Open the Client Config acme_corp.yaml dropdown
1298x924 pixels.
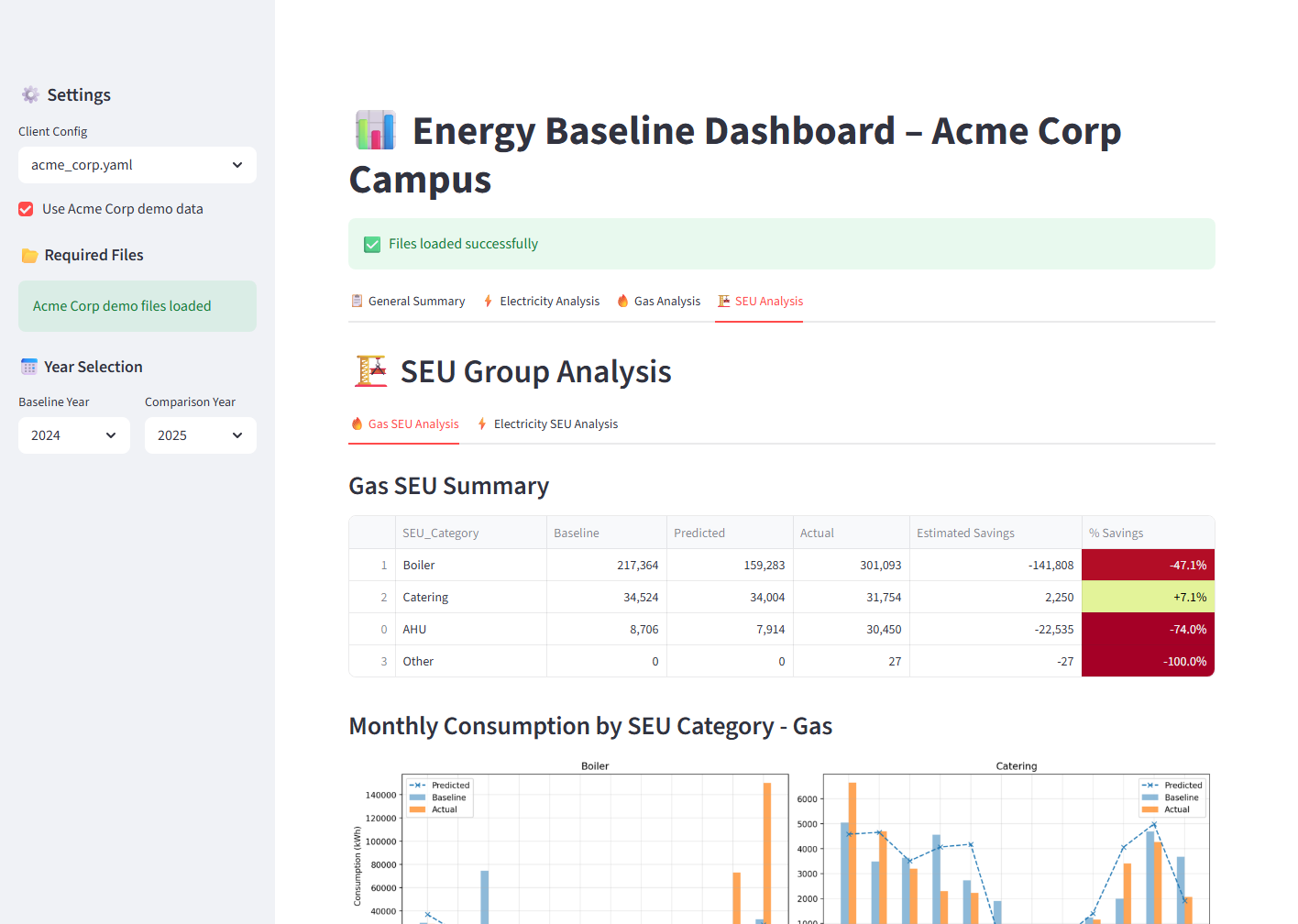[x=137, y=165]
